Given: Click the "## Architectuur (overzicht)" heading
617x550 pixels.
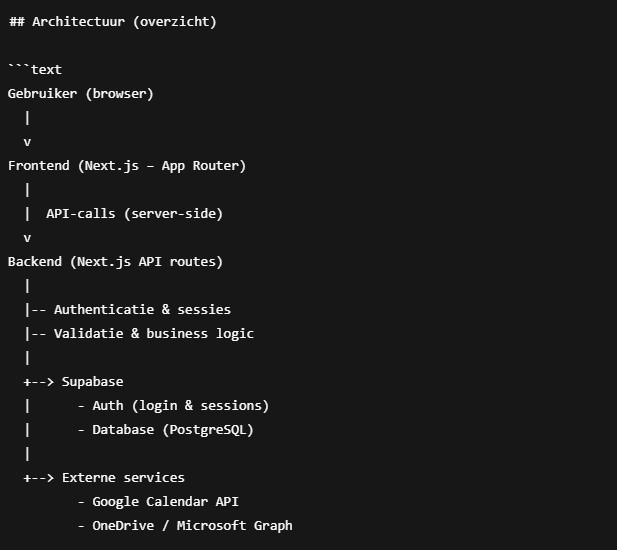Looking at the screenshot, I should coord(112,21).
